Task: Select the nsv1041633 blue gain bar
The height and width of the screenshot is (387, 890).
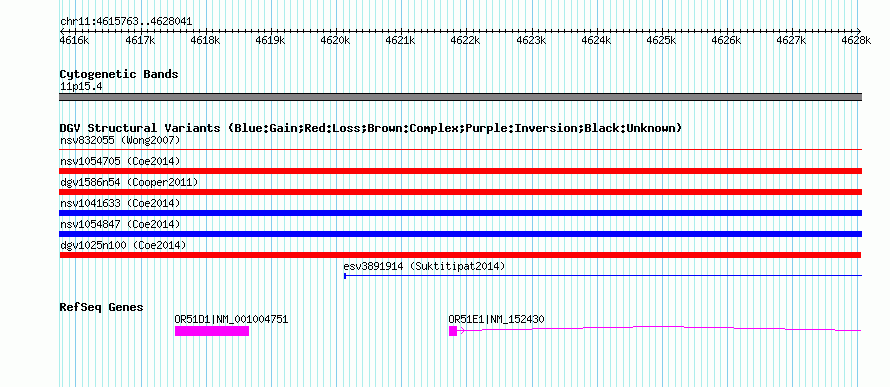Action: tap(460, 213)
